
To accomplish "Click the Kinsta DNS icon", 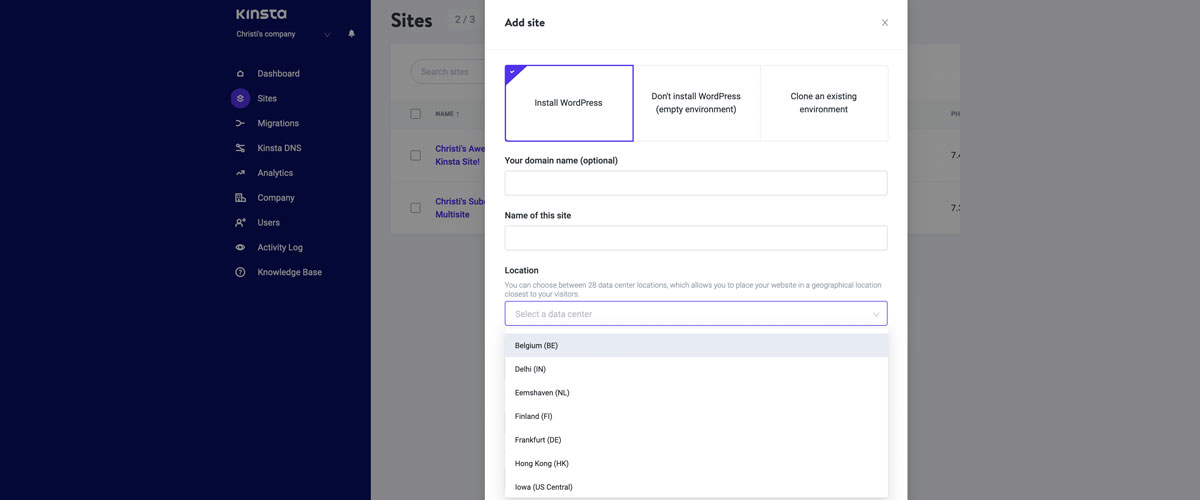I will point(240,148).
